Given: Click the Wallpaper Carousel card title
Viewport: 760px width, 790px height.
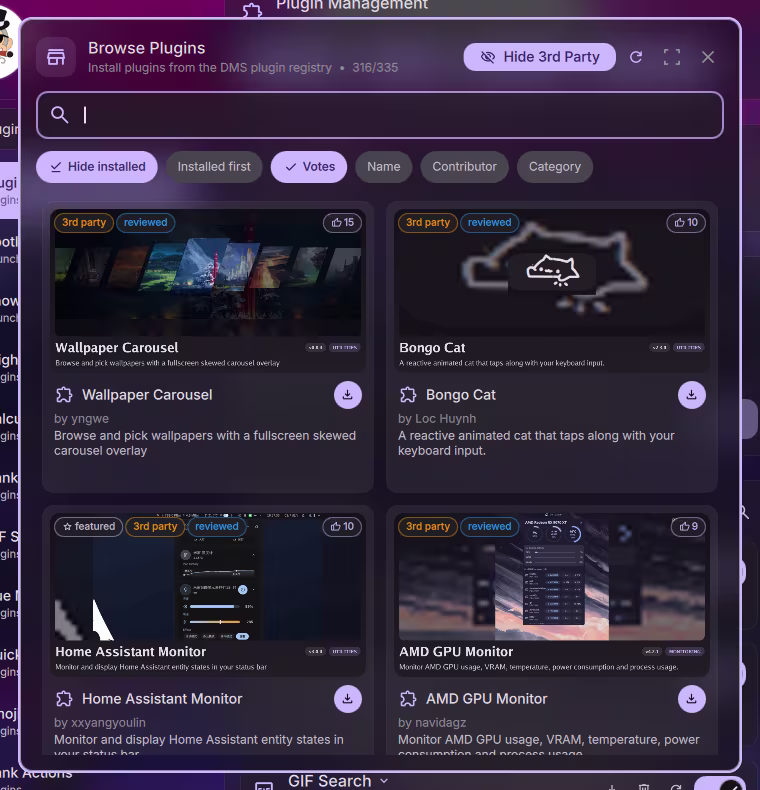Looking at the screenshot, I should pos(147,395).
